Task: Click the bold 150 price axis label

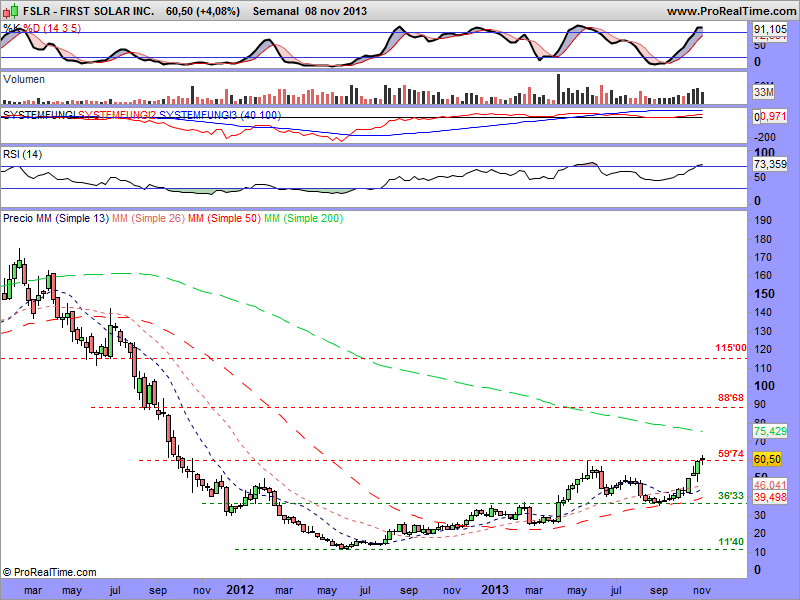Action: 764,294
